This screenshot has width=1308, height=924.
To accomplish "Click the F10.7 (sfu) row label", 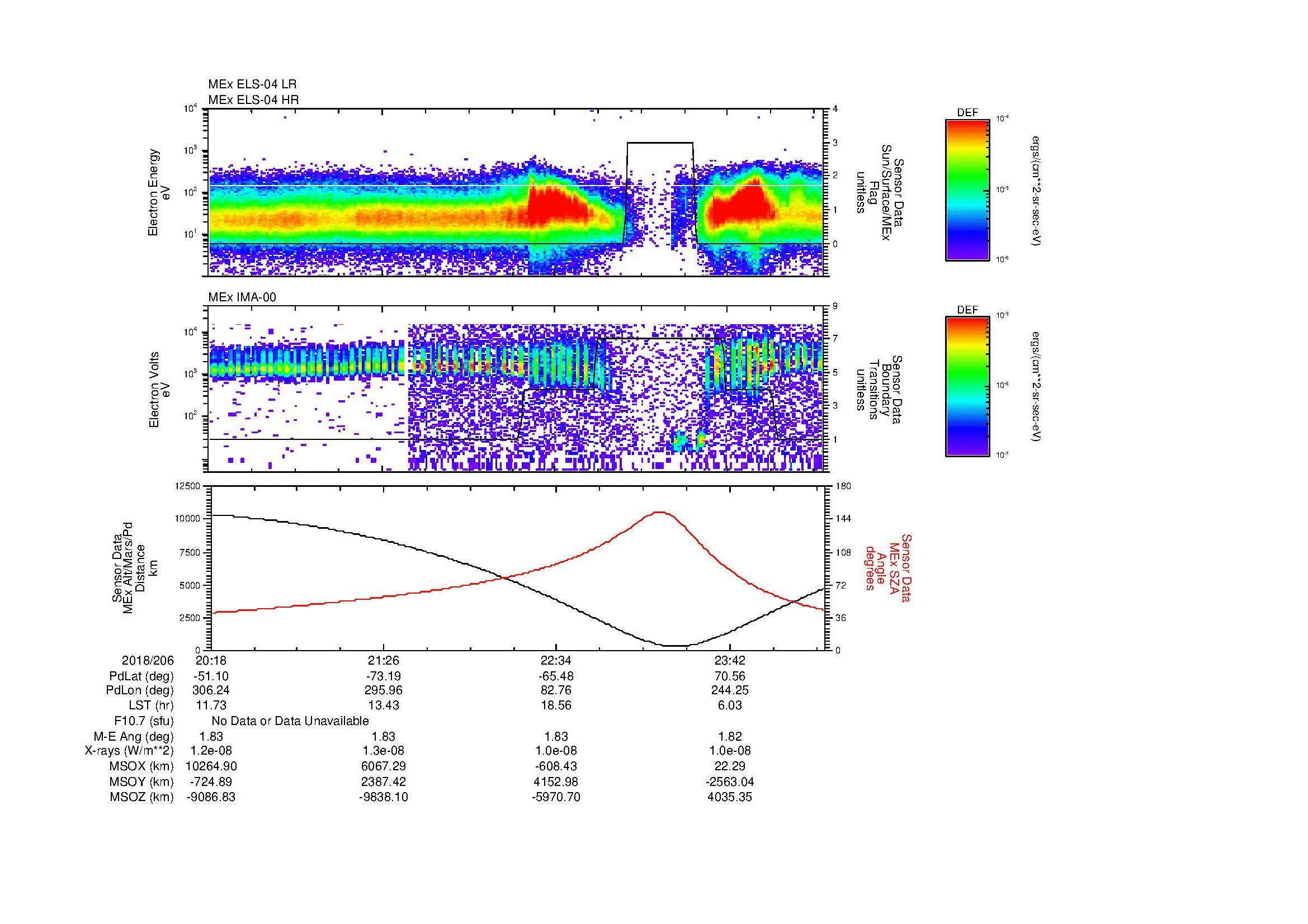I will [x=144, y=721].
